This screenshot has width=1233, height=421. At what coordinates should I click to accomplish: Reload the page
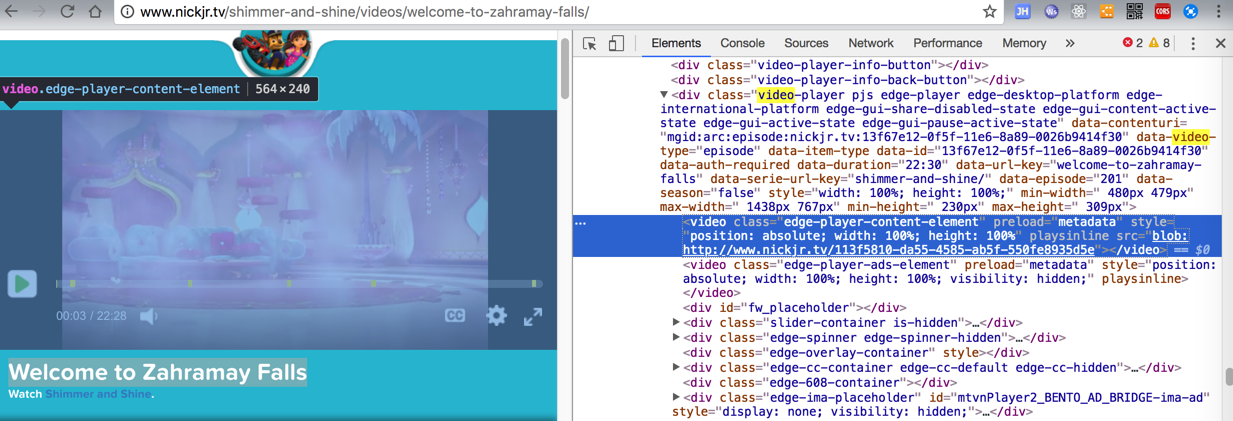[x=67, y=12]
